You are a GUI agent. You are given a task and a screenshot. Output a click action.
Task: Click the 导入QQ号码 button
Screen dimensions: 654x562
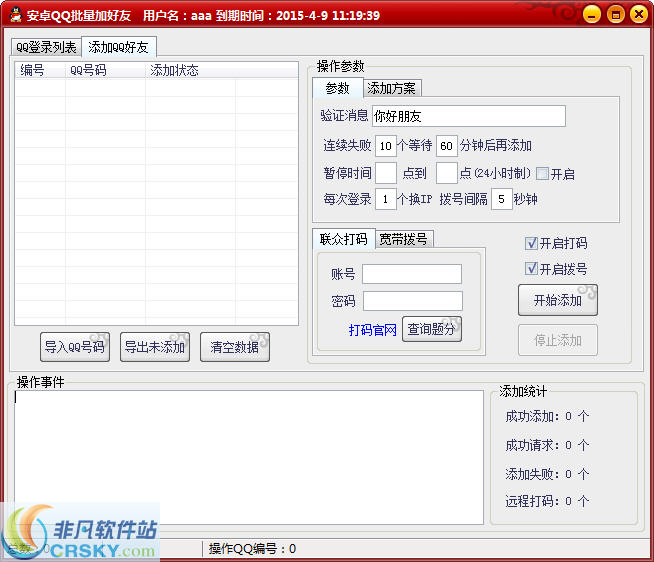pyautogui.click(x=75, y=347)
